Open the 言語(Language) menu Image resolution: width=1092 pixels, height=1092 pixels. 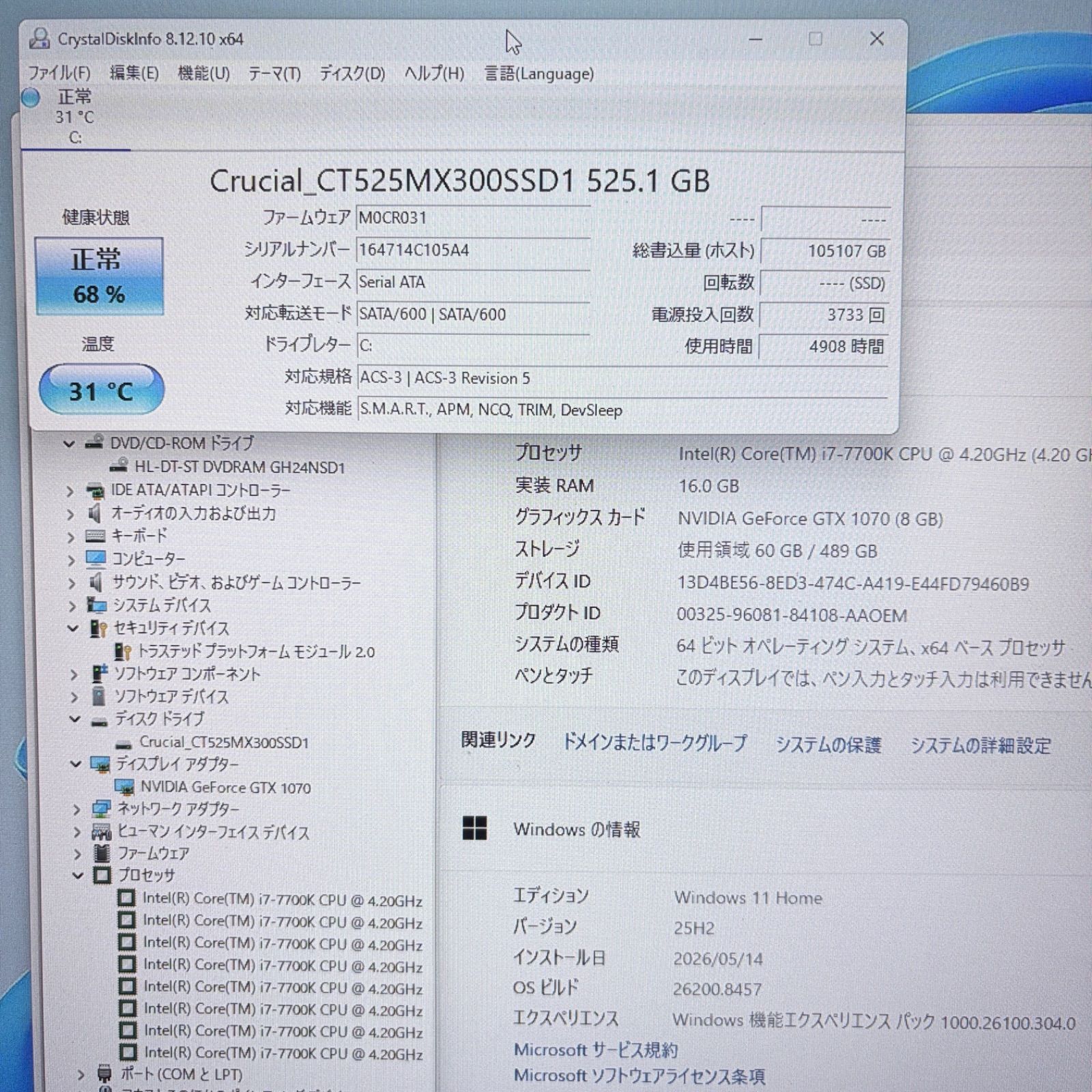[539, 73]
